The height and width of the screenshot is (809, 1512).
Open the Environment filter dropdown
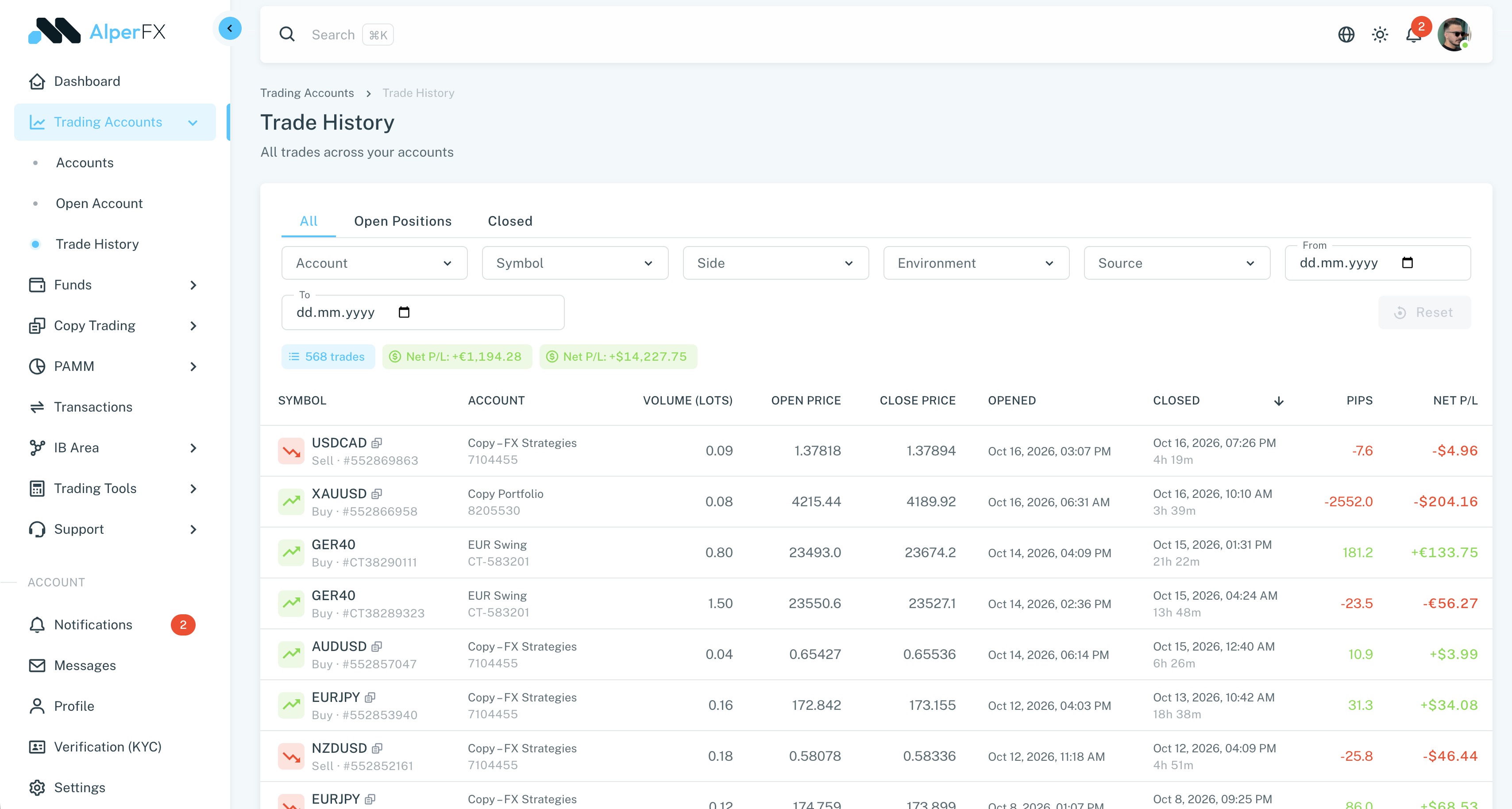[x=976, y=263]
